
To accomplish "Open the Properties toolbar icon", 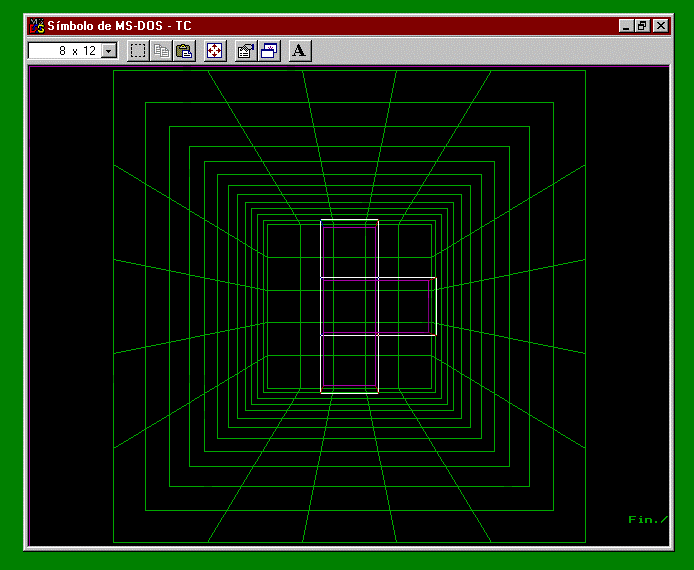I will [246, 50].
